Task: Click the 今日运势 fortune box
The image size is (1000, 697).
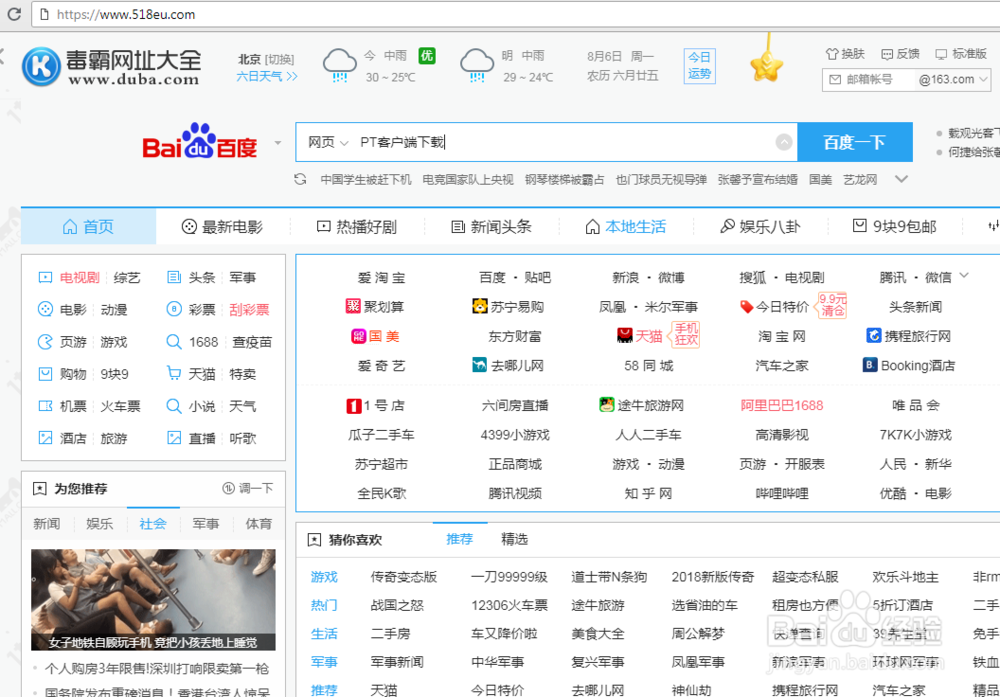Action: pos(699,66)
